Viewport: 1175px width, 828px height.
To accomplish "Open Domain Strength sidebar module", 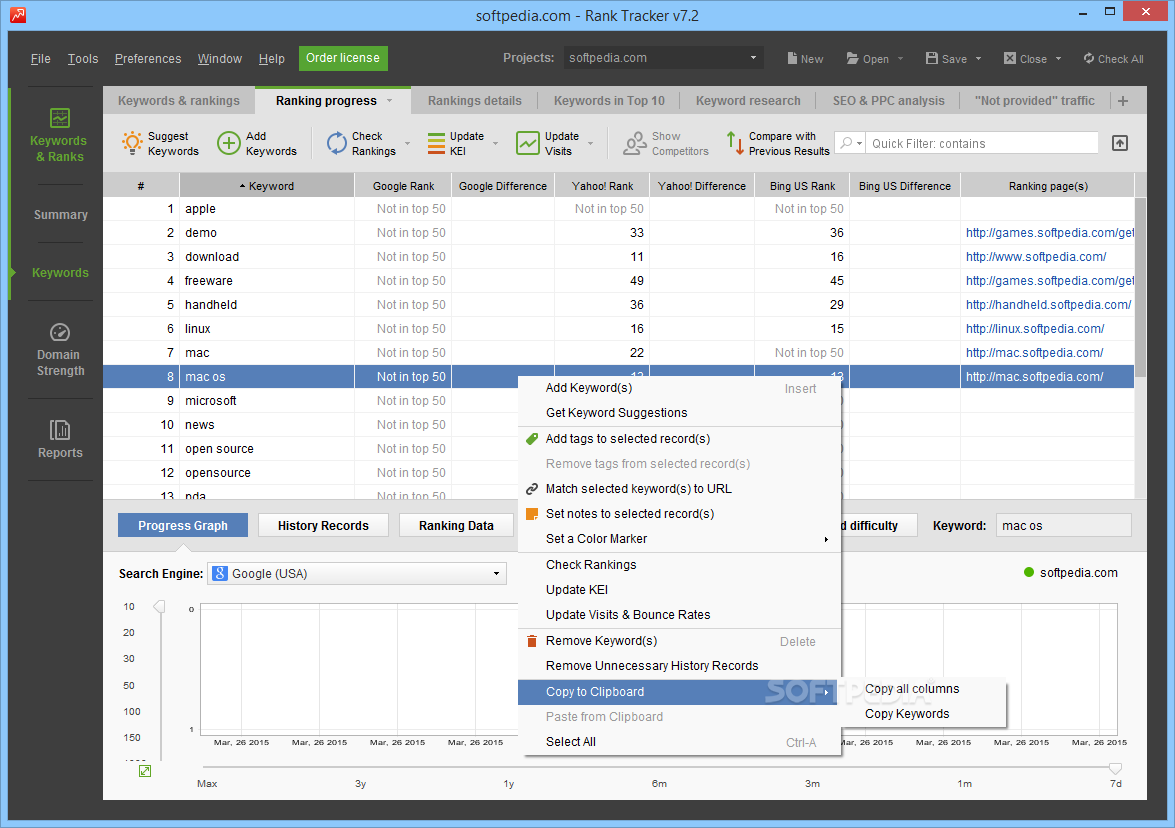I will [60, 350].
